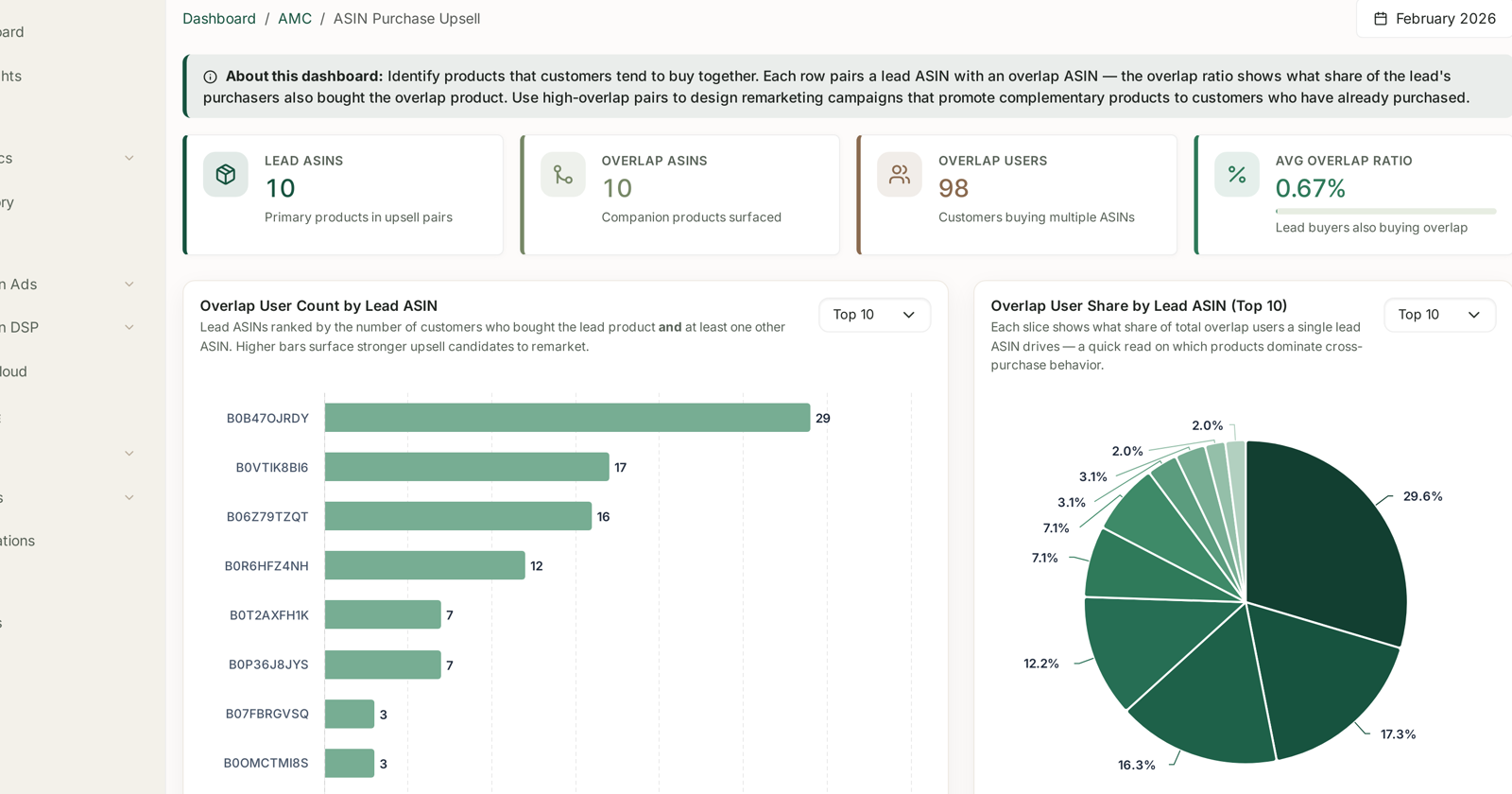
Task: Open Top 10 dropdown for Overlap User Share chart
Action: [1439, 315]
